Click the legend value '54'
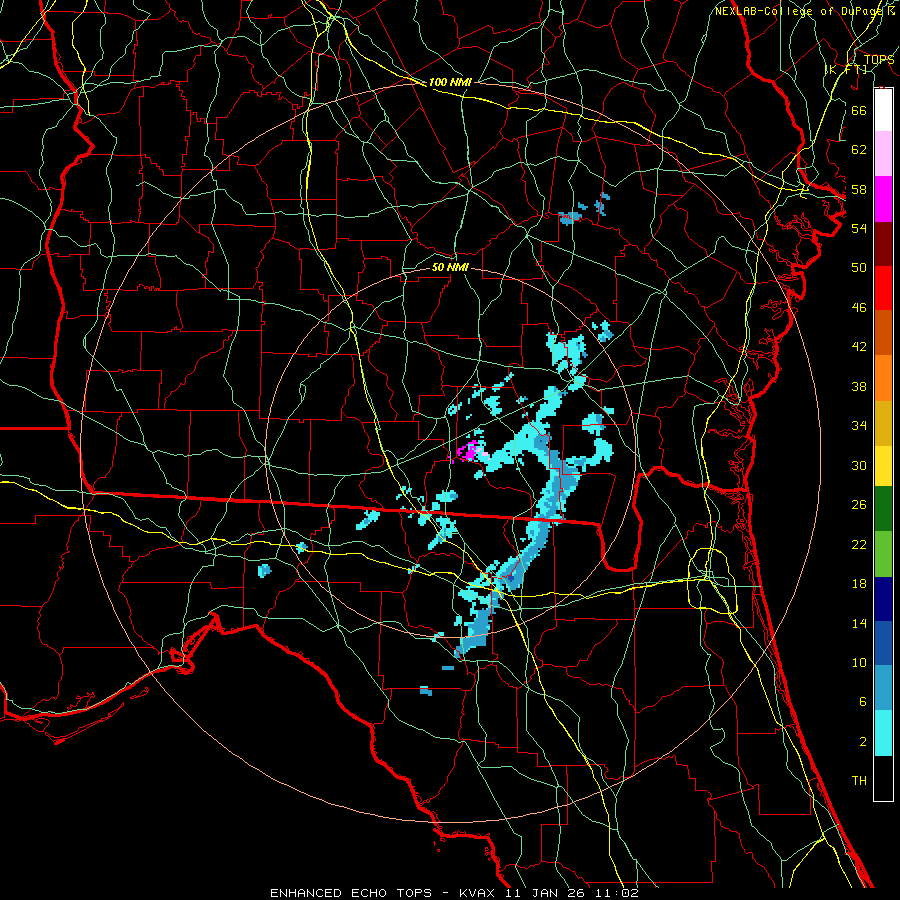 pos(859,228)
